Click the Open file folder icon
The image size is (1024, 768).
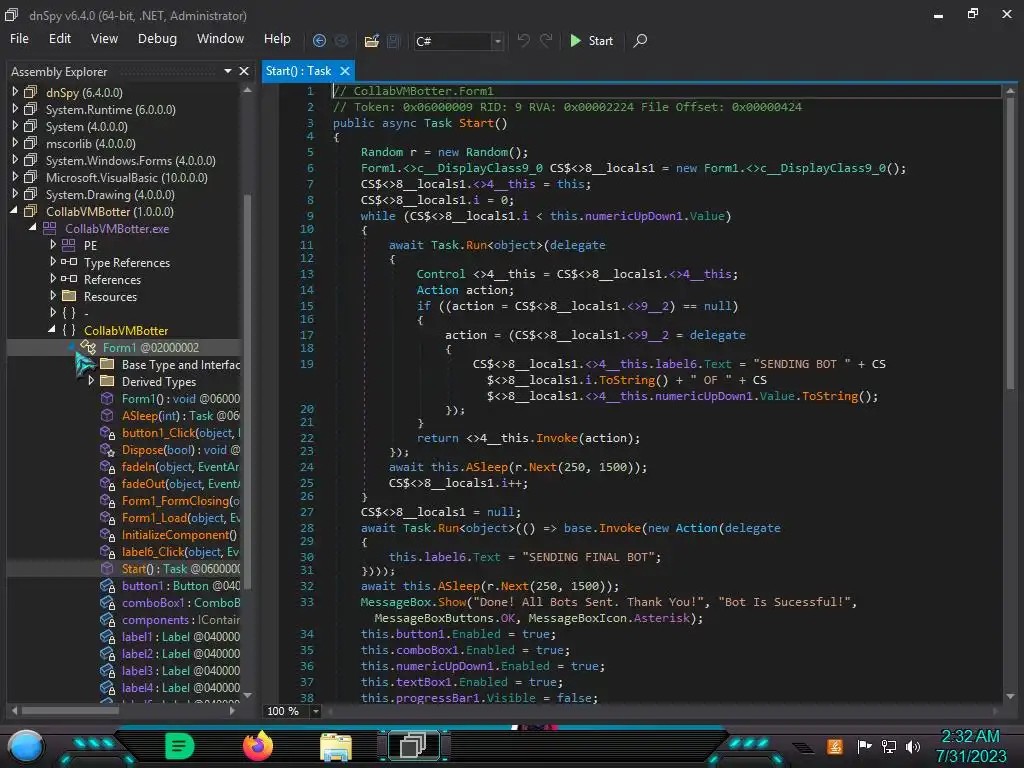coord(372,40)
